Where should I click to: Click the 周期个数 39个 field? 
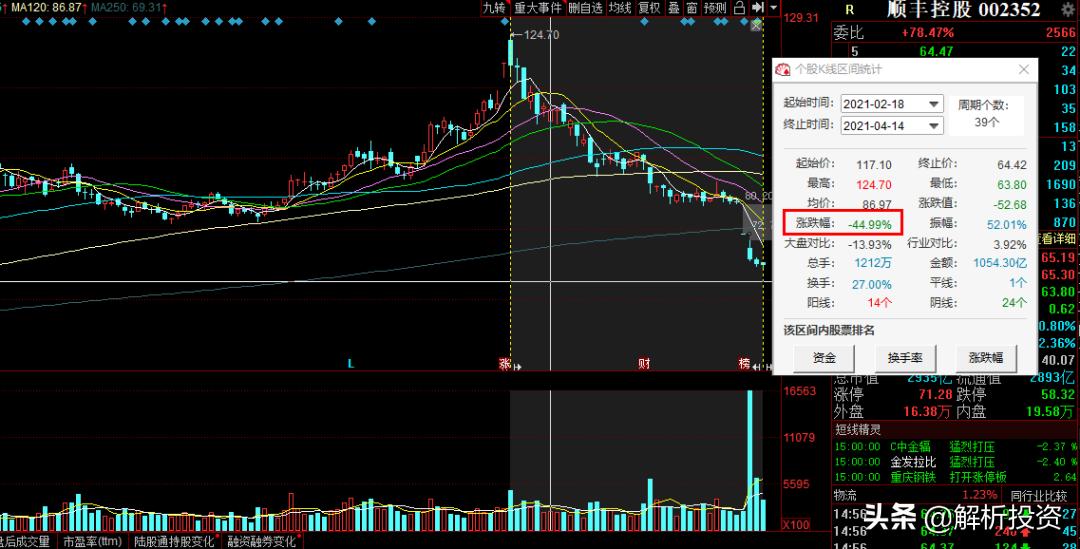pos(986,114)
